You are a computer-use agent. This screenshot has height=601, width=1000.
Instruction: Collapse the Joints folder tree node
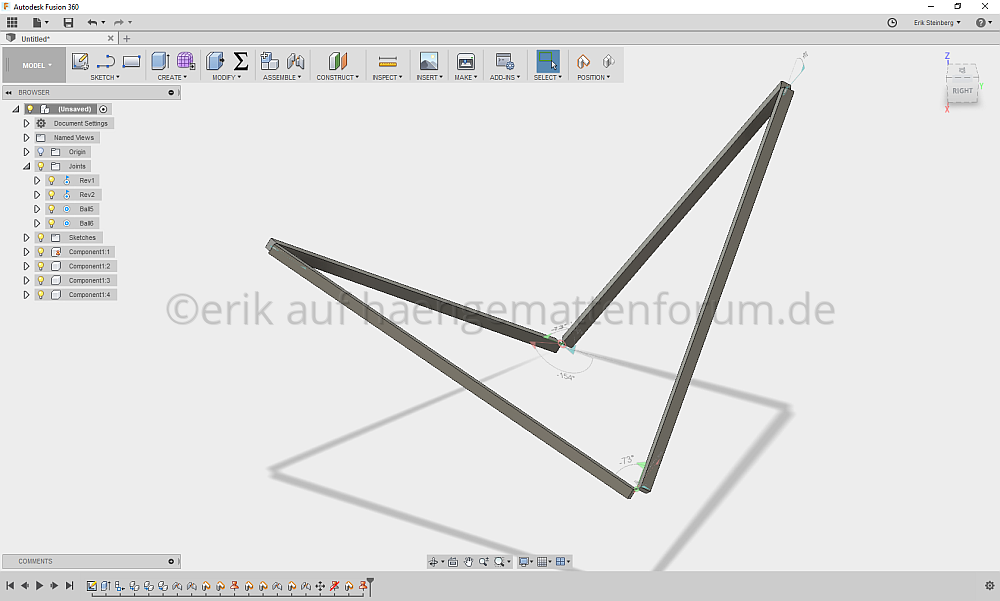[x=27, y=166]
